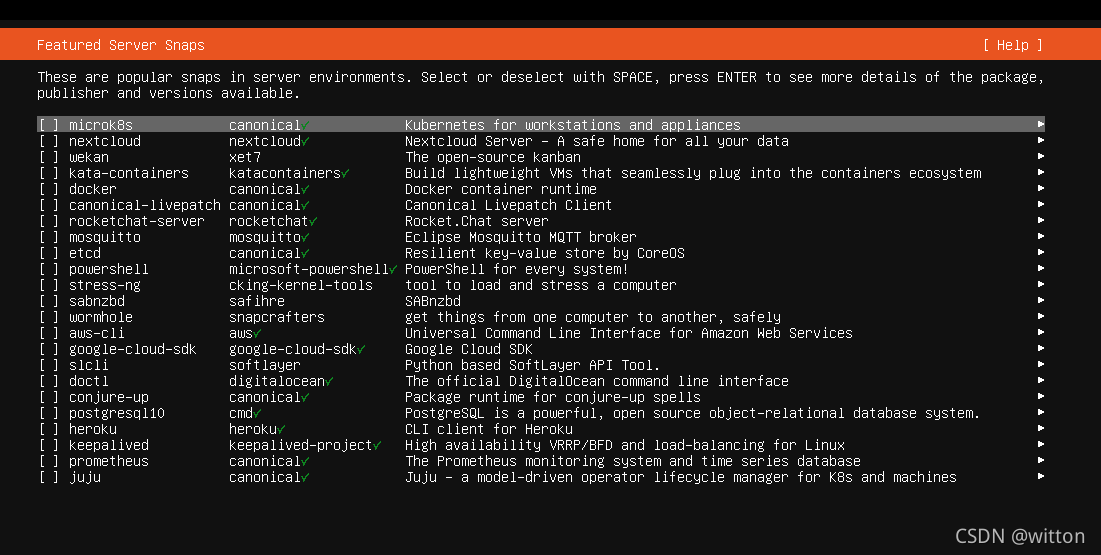
Task: Click the verified checkmark beside heroku publisher
Action: click(281, 429)
